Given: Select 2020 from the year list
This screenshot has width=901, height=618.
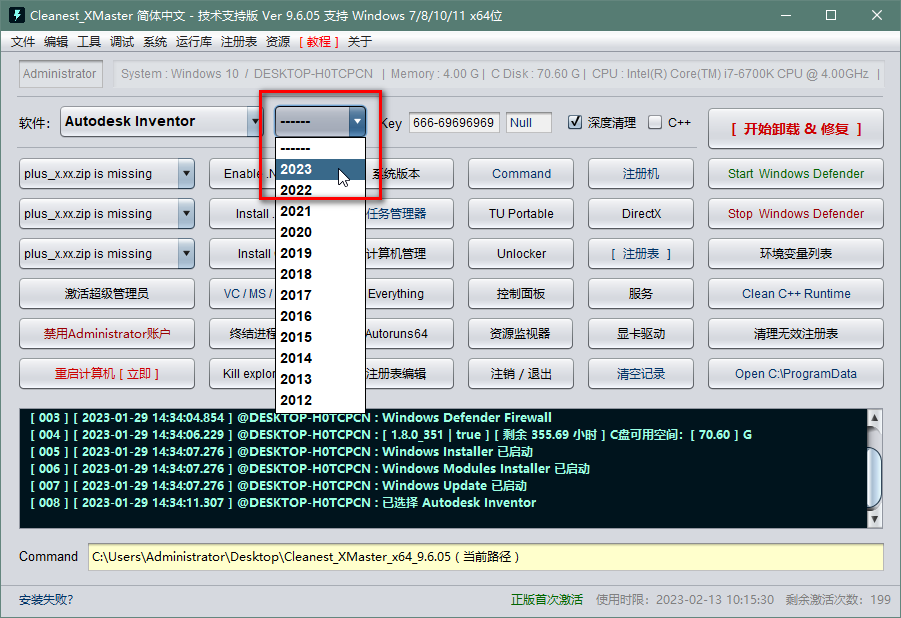Looking at the screenshot, I should 320,232.
